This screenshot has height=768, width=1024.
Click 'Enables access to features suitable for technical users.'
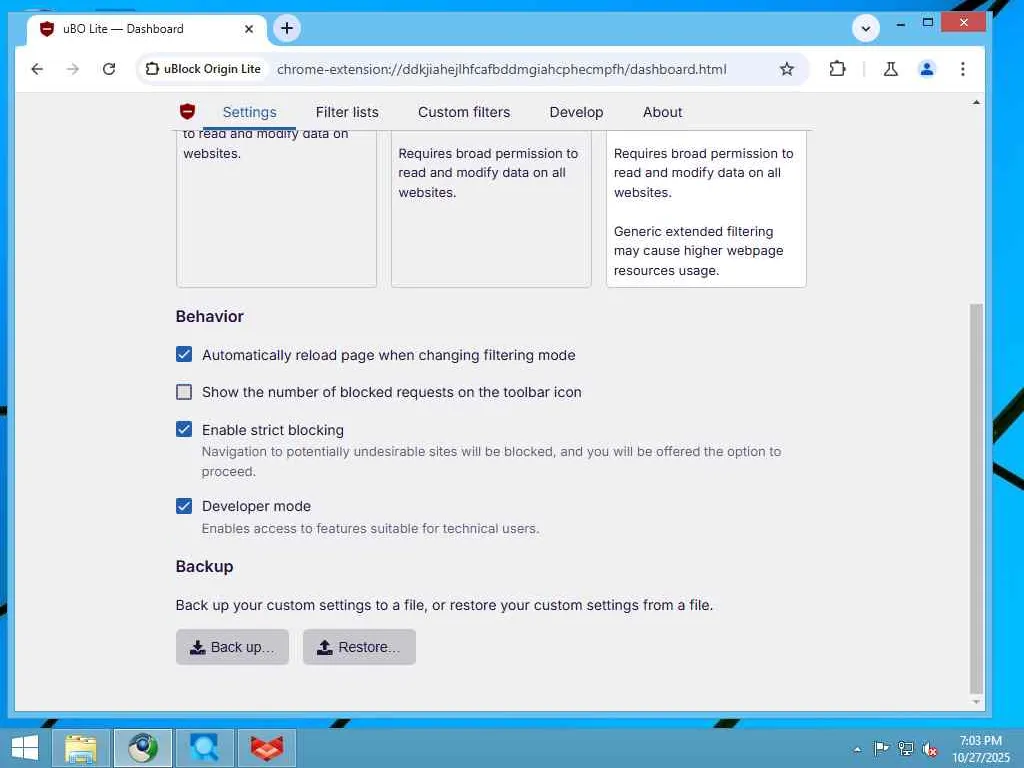point(370,528)
